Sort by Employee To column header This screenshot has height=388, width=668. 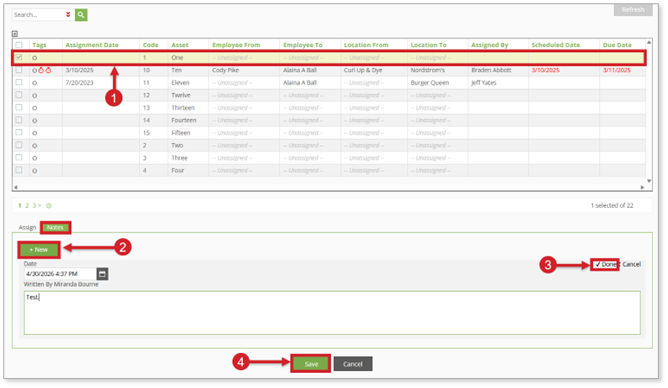(303, 45)
